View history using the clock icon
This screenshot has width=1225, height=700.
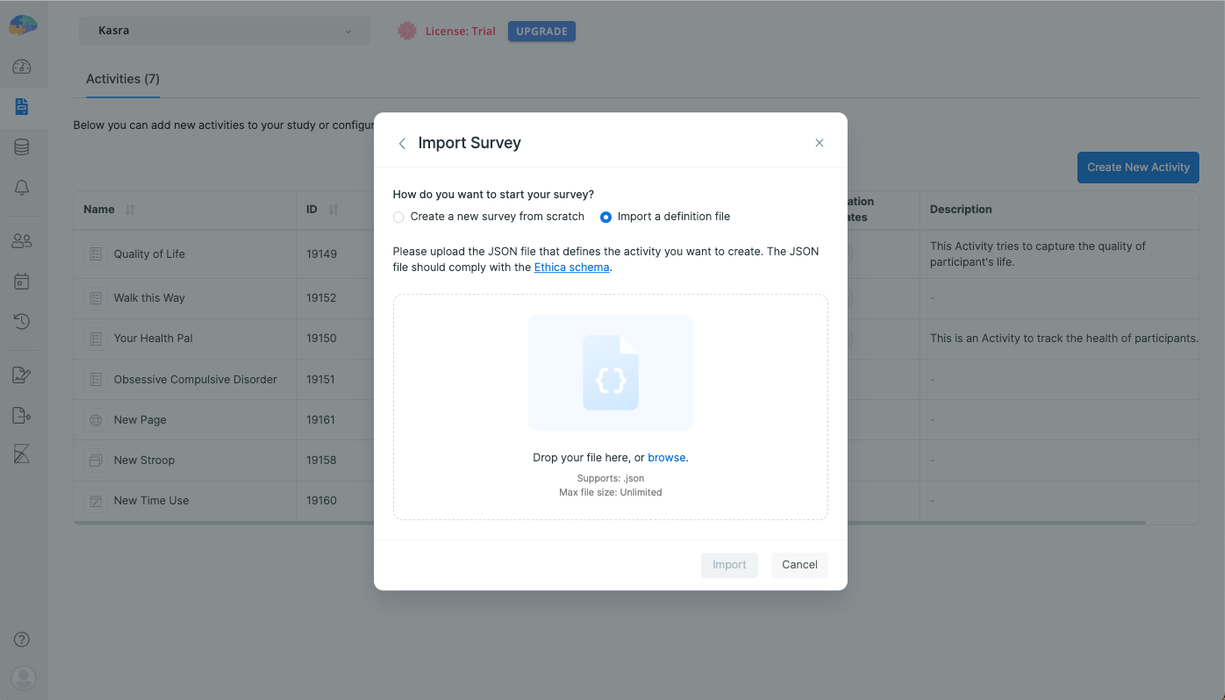tap(22, 321)
